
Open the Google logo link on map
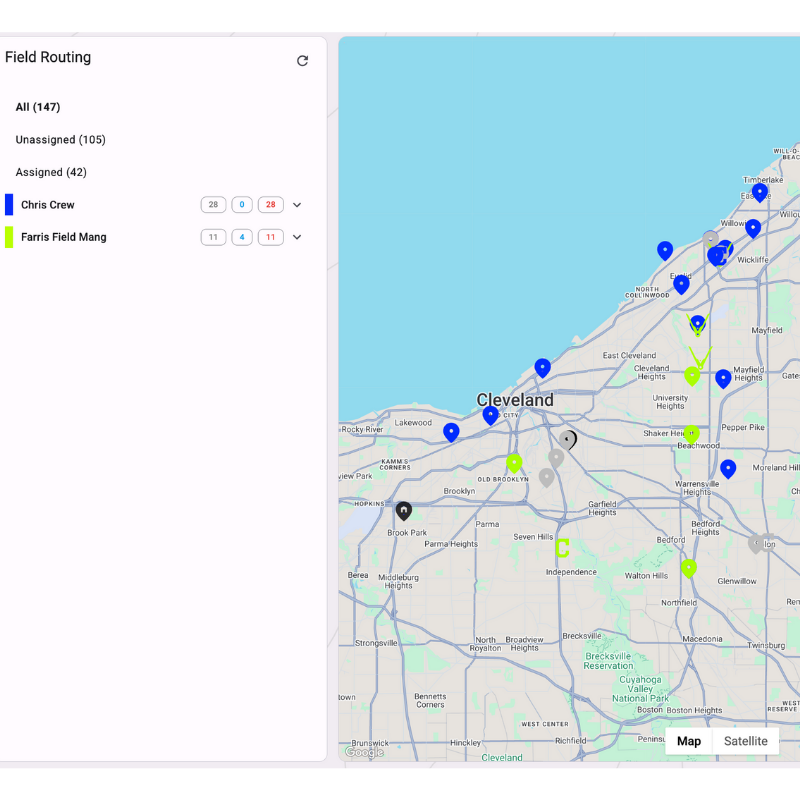364,752
